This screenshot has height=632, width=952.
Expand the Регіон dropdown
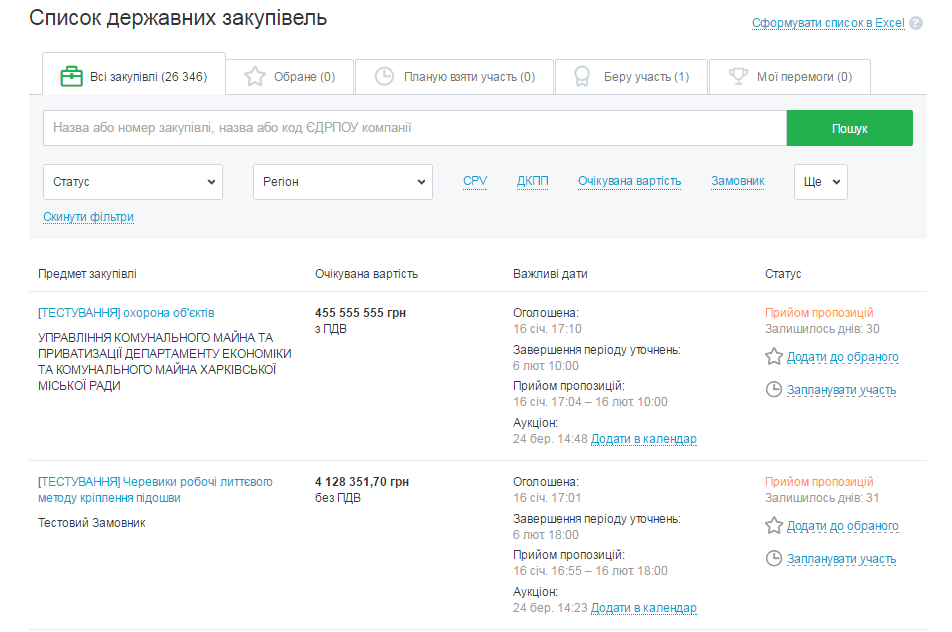coord(343,182)
